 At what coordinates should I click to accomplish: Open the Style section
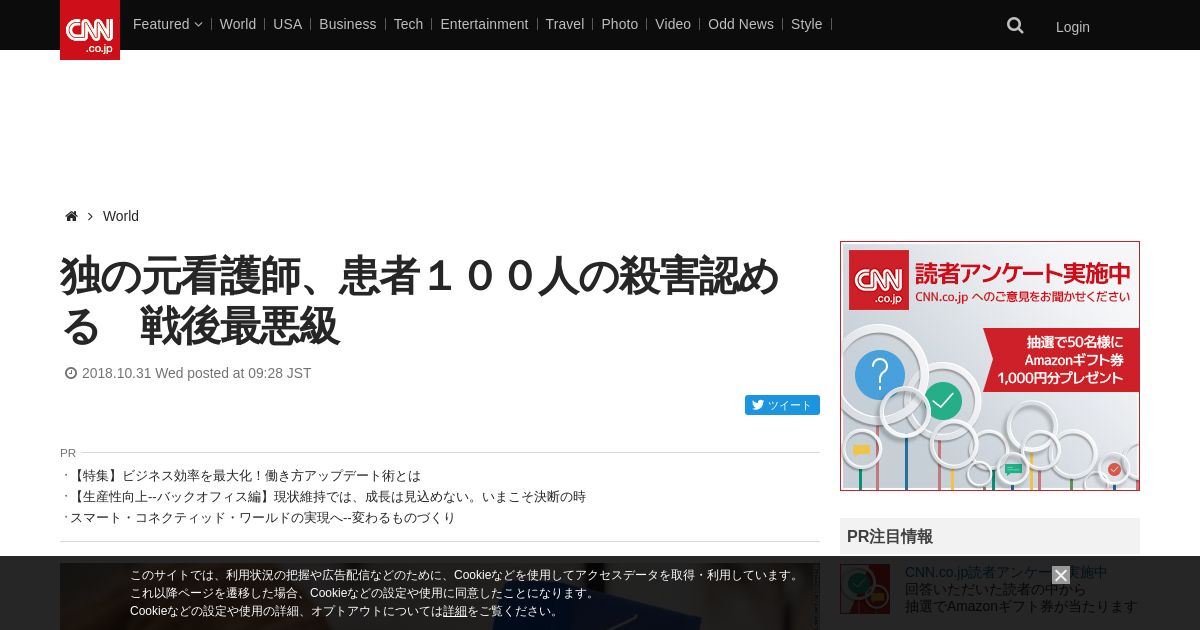(x=807, y=24)
